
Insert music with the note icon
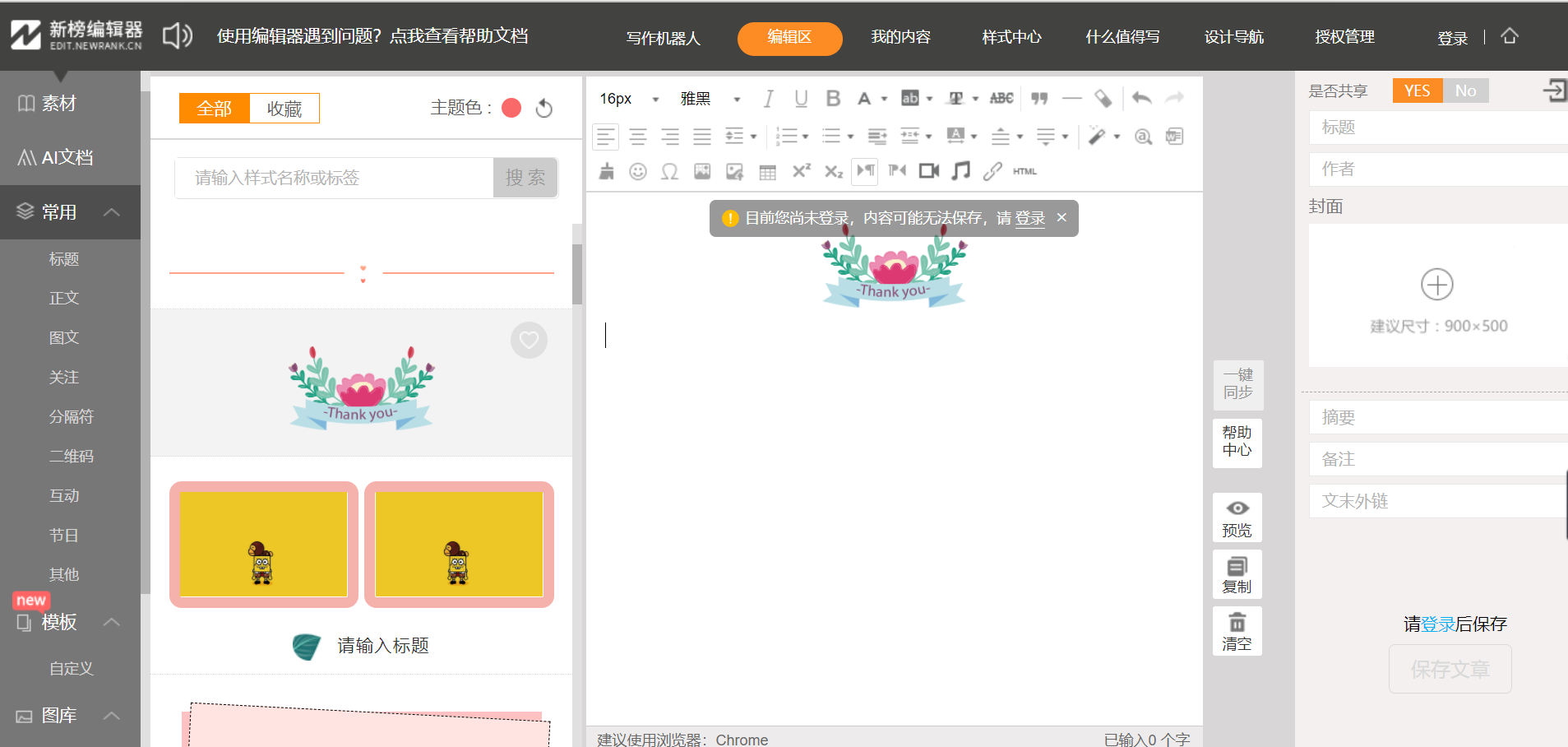point(960,171)
